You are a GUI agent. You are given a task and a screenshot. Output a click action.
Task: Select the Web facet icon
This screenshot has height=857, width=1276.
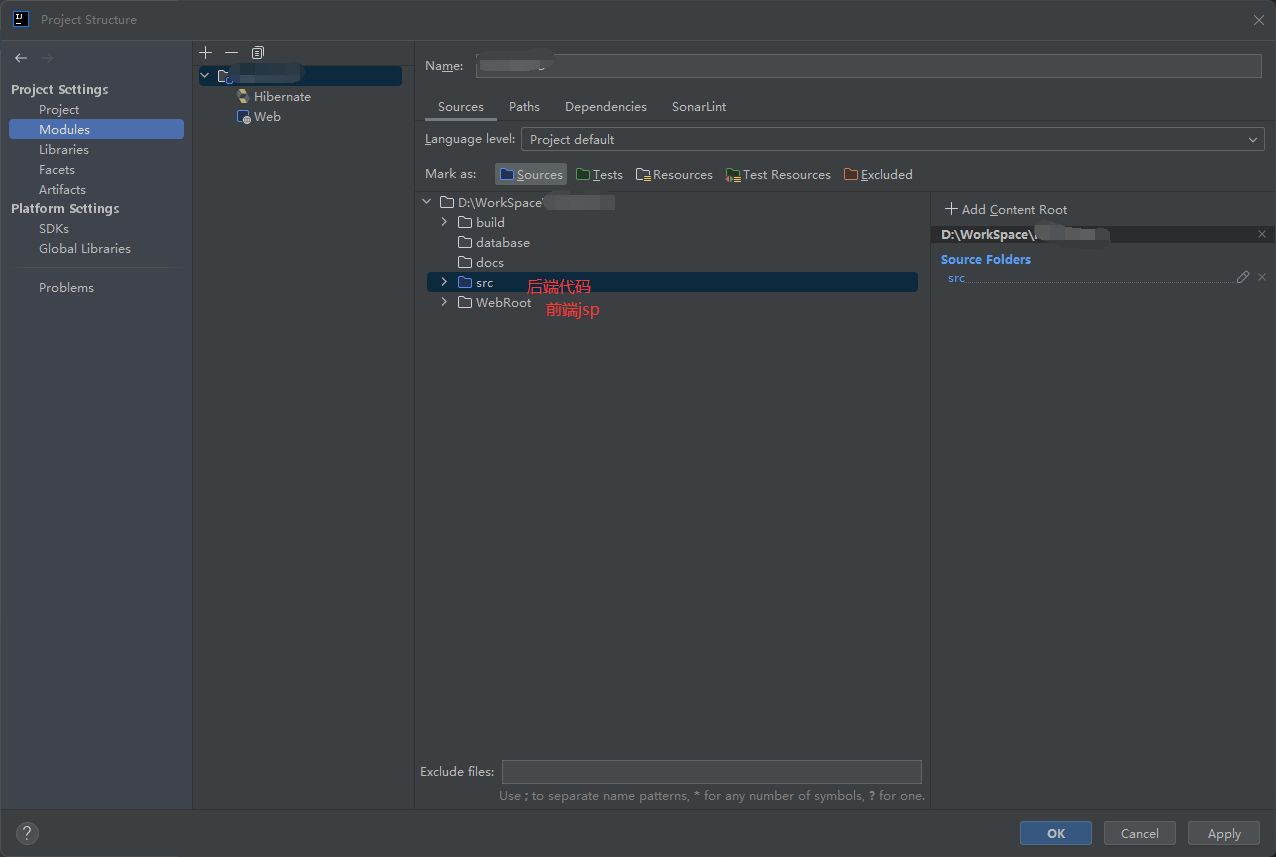click(x=243, y=116)
